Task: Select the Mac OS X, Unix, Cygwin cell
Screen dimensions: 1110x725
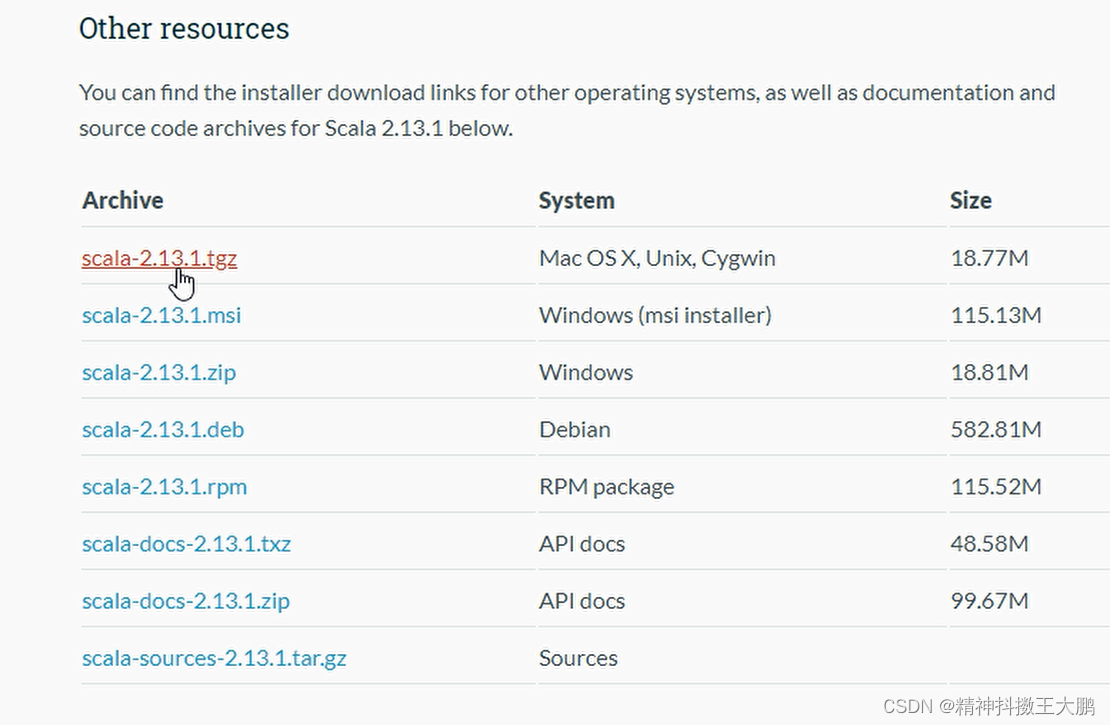Action: tap(657, 258)
